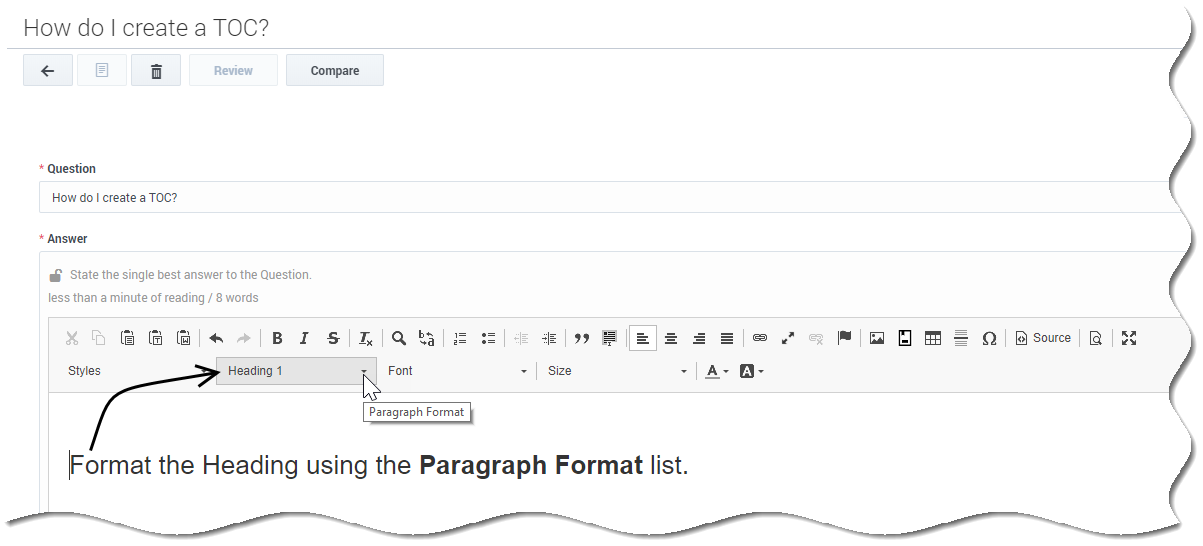The width and height of the screenshot is (1203, 546).
Task: Insert a block quote
Action: [x=581, y=338]
